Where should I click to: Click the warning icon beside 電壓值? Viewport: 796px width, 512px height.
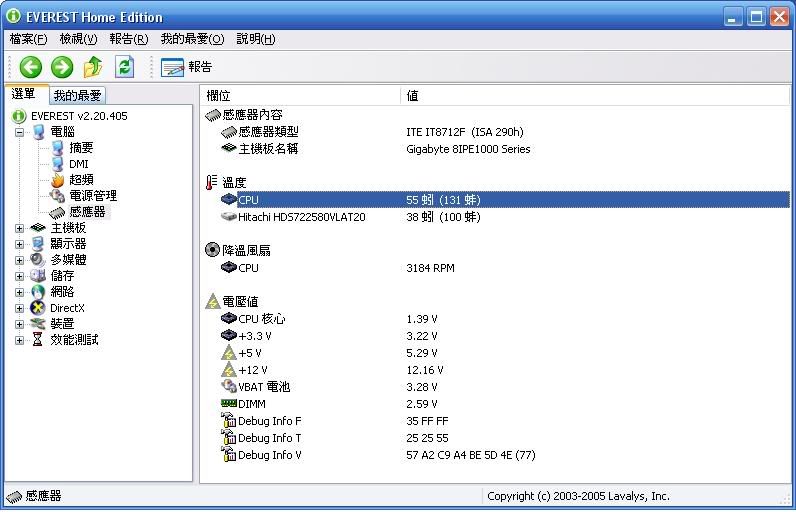(x=213, y=301)
